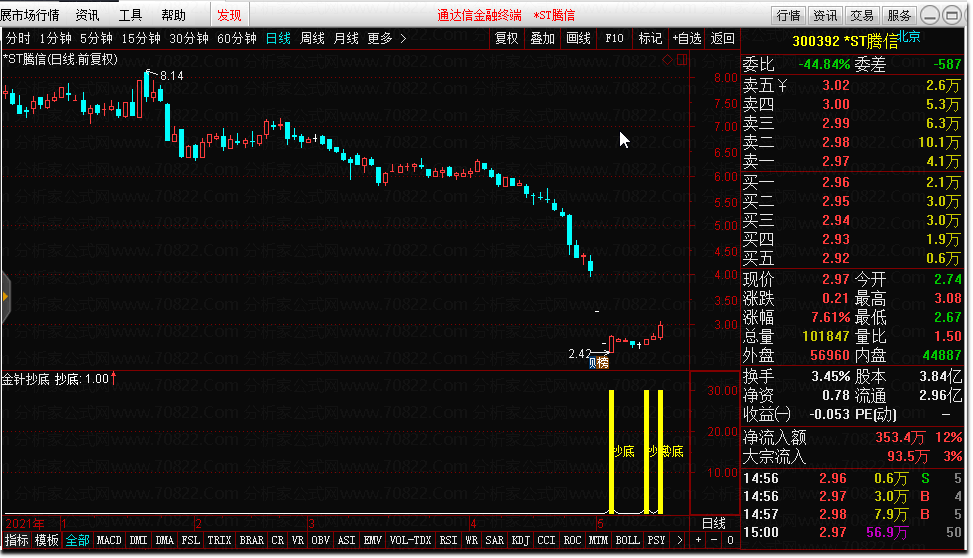Image resolution: width=973 pixels, height=558 pixels.
Task: Click the 15:00 trade row
Action: 852,533
